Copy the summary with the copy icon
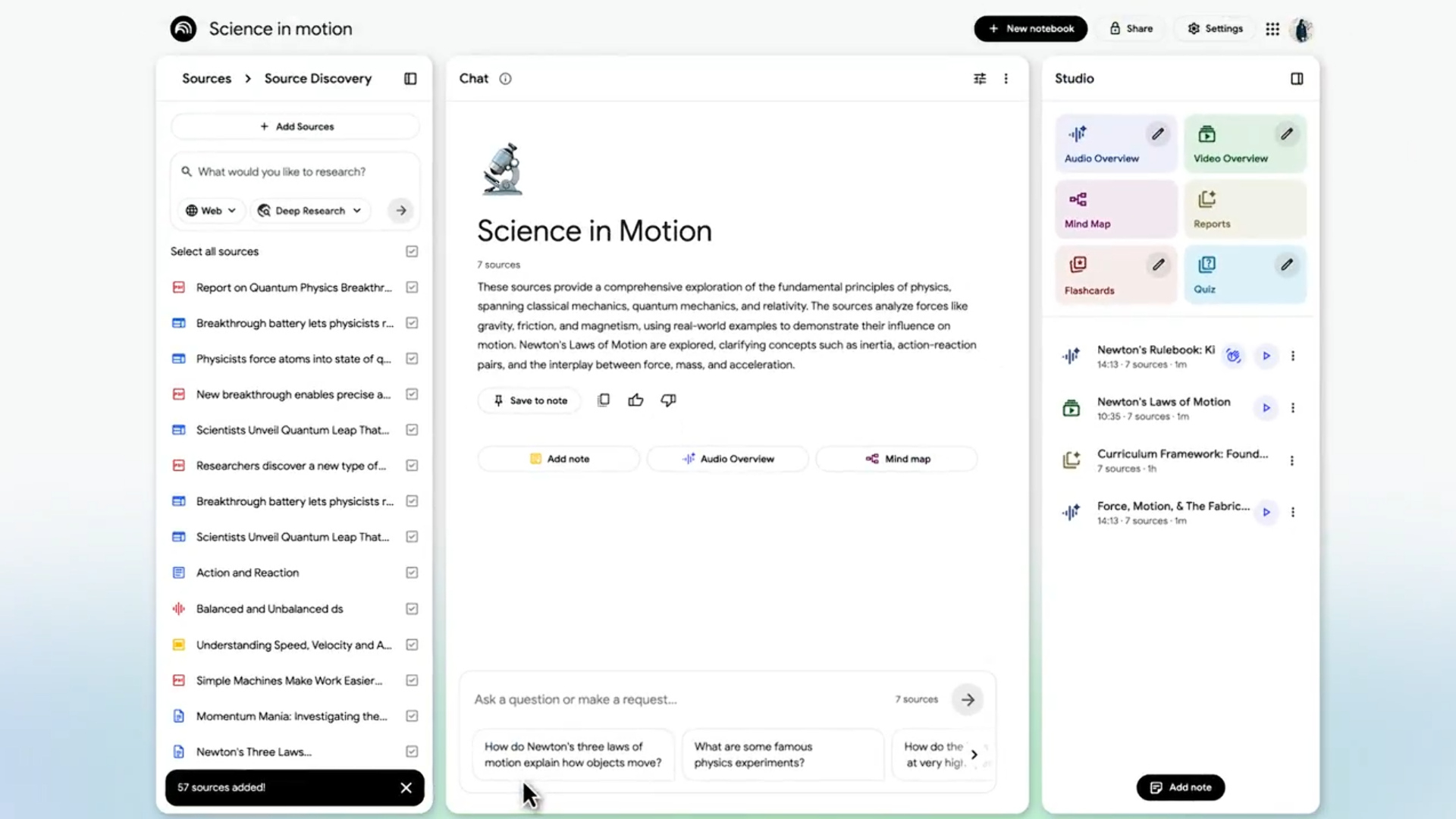This screenshot has width=1456, height=819. [x=604, y=400]
